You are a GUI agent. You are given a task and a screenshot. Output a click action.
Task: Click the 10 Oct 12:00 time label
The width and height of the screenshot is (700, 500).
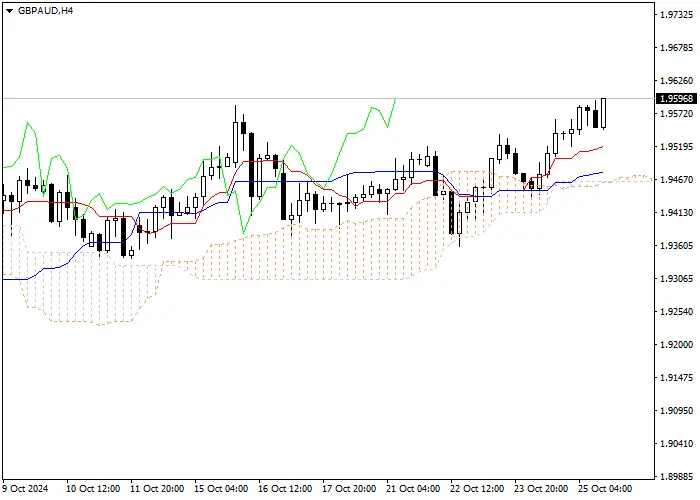pos(93,489)
